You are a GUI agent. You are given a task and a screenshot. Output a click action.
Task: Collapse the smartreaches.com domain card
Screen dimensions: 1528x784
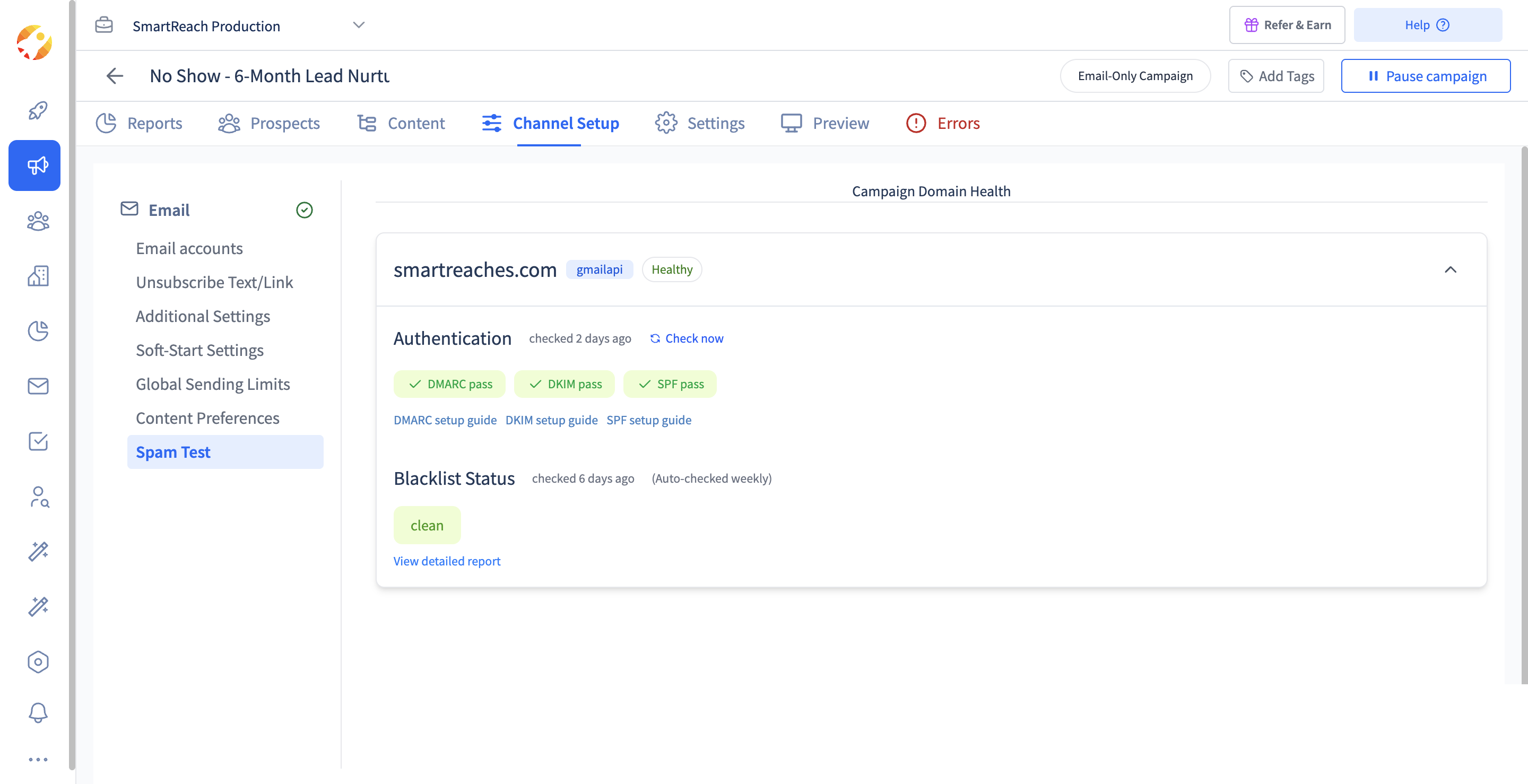click(x=1451, y=270)
